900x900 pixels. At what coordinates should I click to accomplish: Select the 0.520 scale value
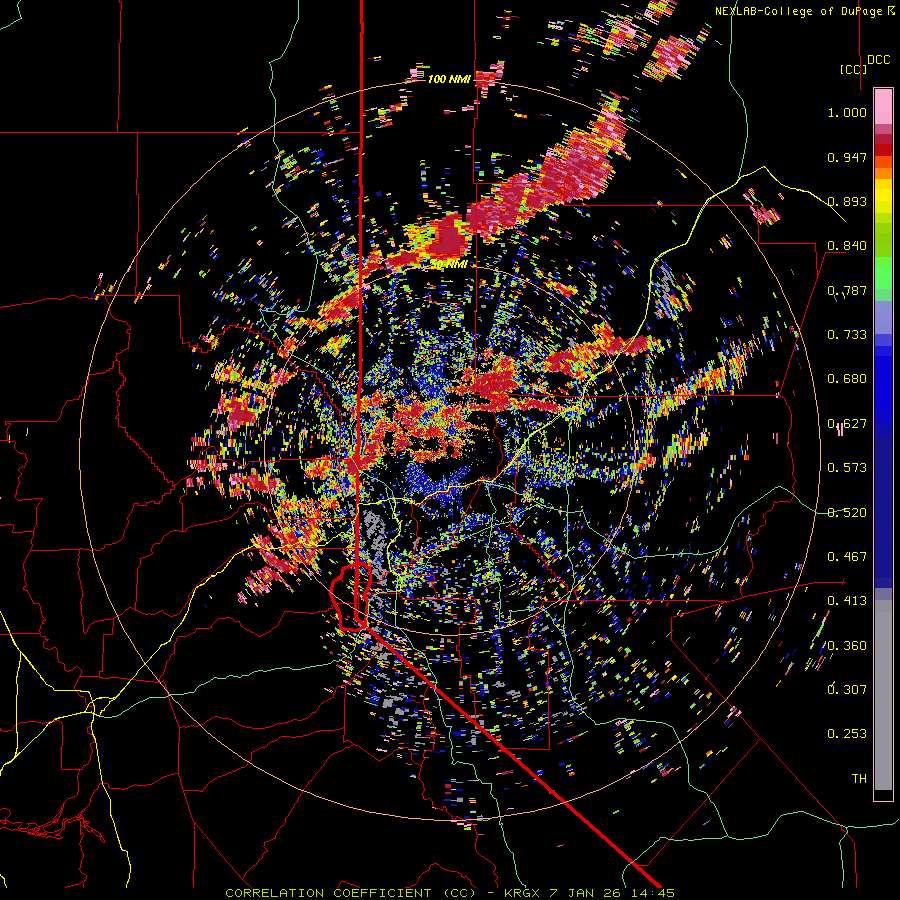pyautogui.click(x=847, y=513)
